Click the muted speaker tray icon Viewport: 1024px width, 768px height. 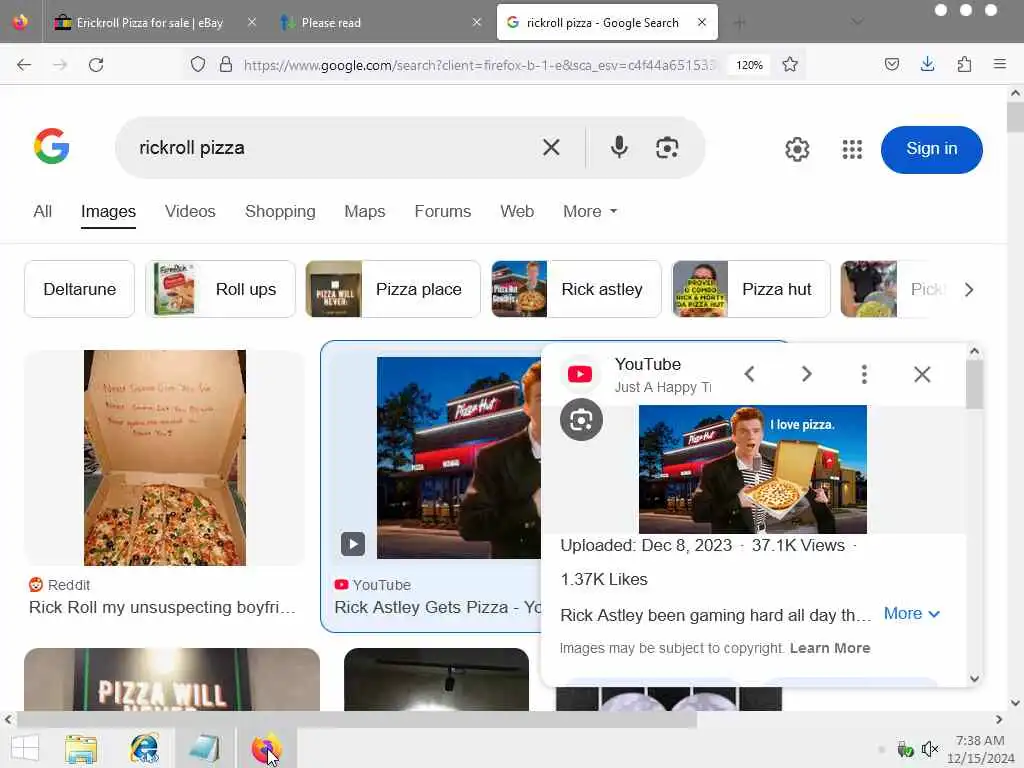click(929, 749)
